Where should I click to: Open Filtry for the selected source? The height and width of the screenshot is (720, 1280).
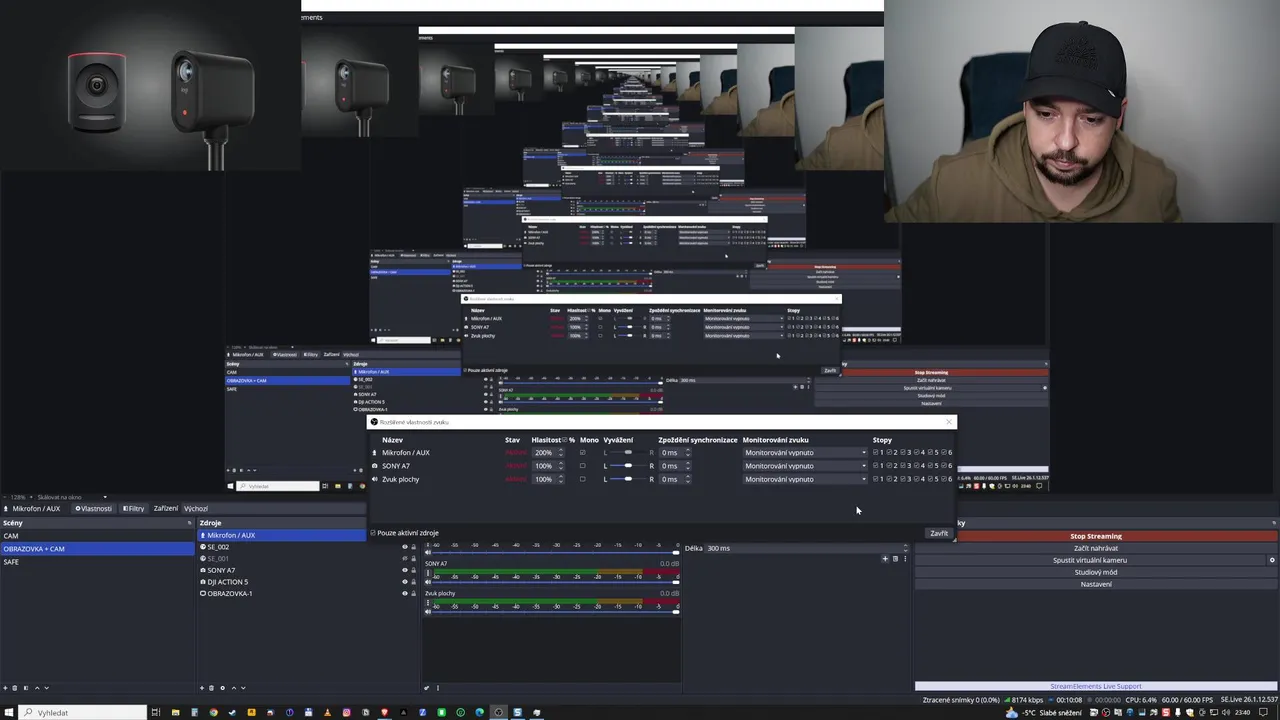pyautogui.click(x=134, y=508)
